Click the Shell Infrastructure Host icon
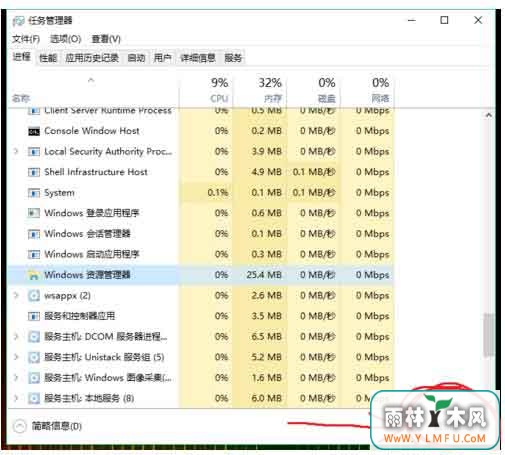The height and width of the screenshot is (455, 505). [x=34, y=173]
